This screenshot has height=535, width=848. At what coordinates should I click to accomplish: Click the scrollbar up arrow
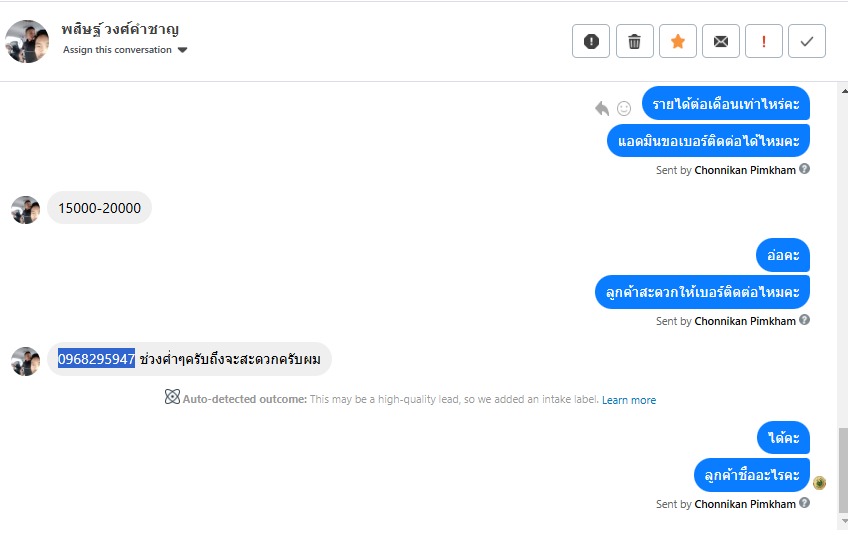(x=842, y=91)
